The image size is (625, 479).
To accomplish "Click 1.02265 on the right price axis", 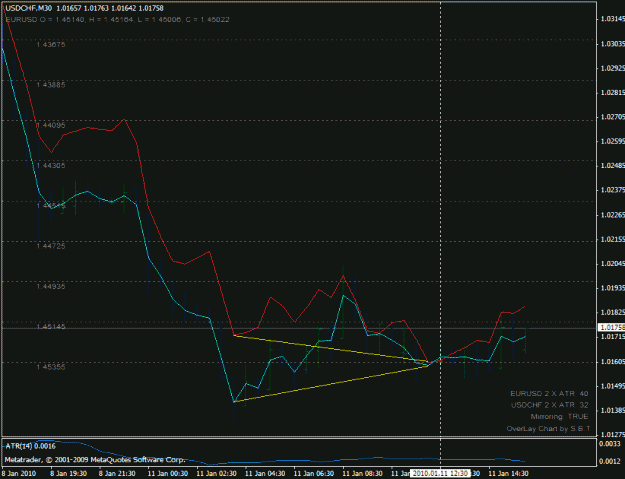I will [613, 215].
